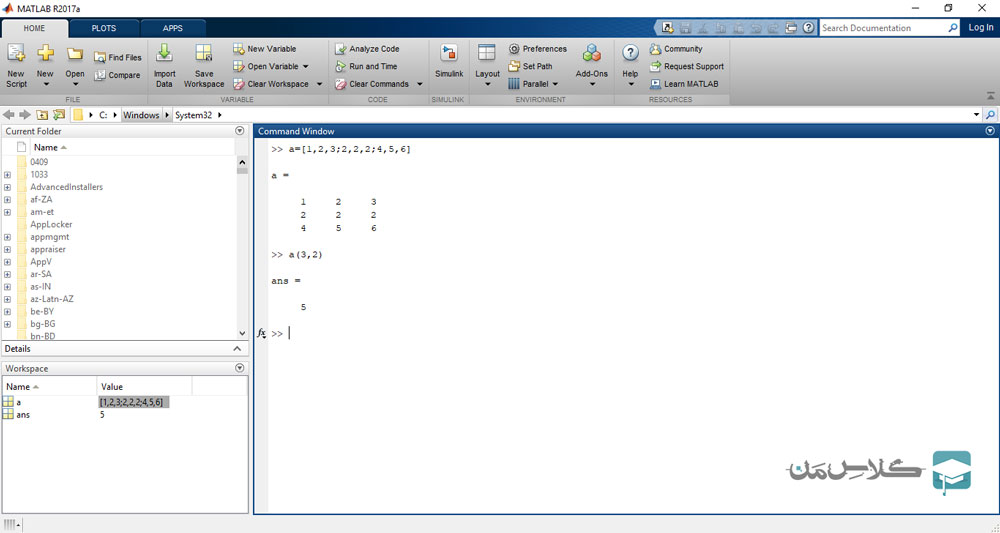The width and height of the screenshot is (1000, 533).
Task: Click the shortcut icon in quick access toolbar
Action: click(x=668, y=28)
